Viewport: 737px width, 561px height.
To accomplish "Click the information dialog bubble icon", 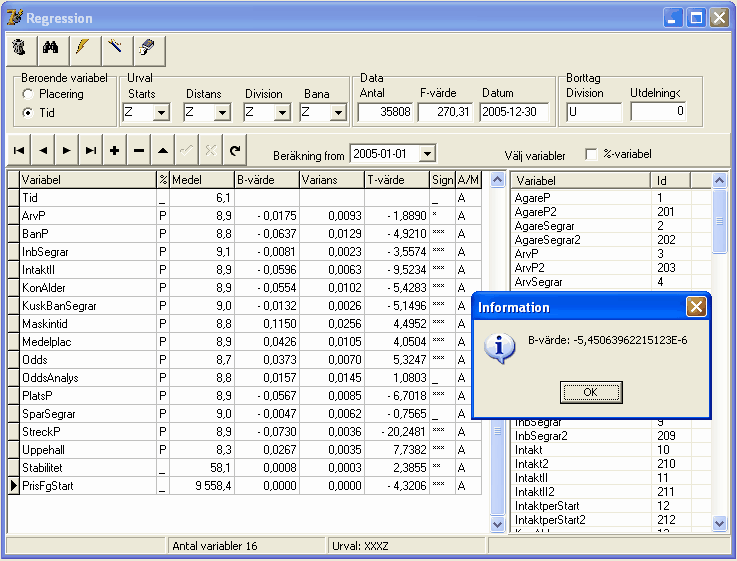I will click(x=500, y=348).
